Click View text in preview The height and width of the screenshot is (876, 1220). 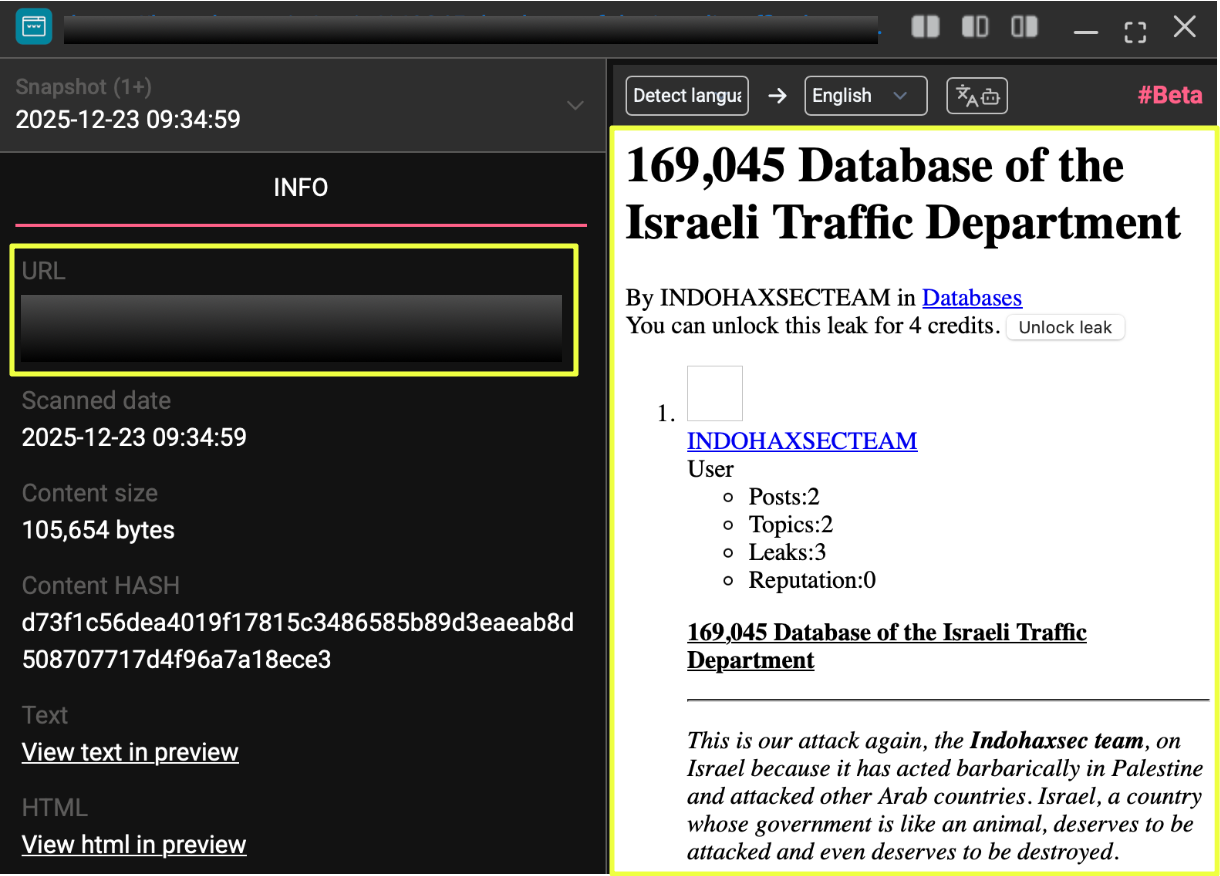click(130, 753)
